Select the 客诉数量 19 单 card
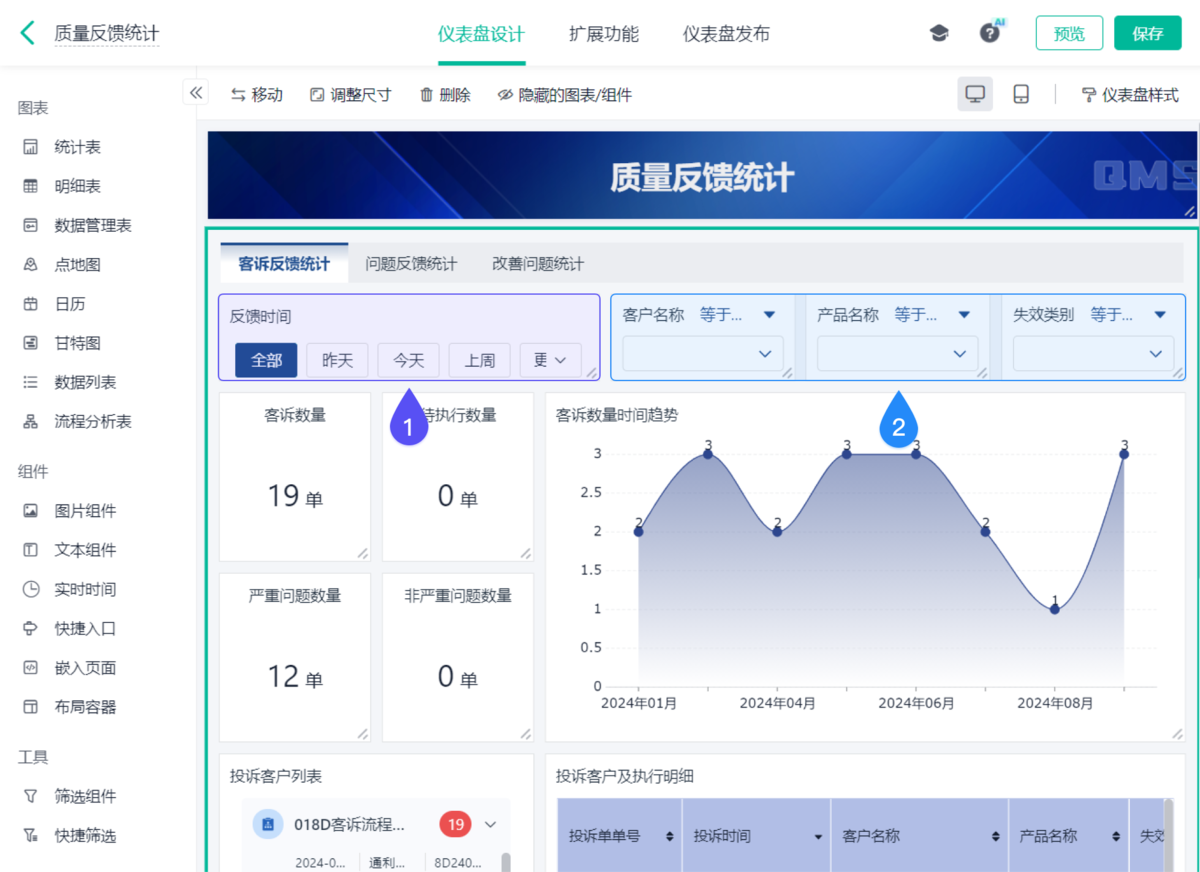 point(294,476)
